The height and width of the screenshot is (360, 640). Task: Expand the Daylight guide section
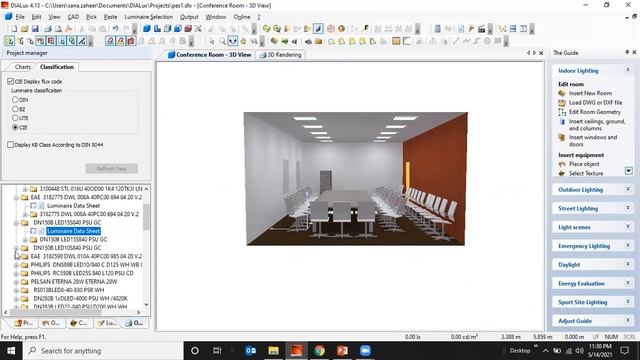click(628, 264)
